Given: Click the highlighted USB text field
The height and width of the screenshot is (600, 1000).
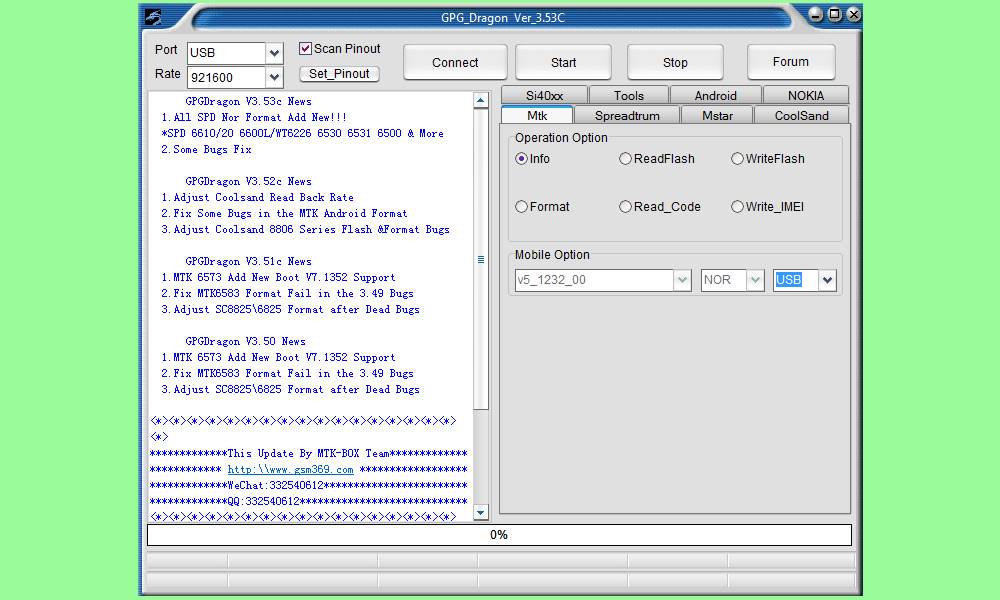Looking at the screenshot, I should tap(795, 280).
